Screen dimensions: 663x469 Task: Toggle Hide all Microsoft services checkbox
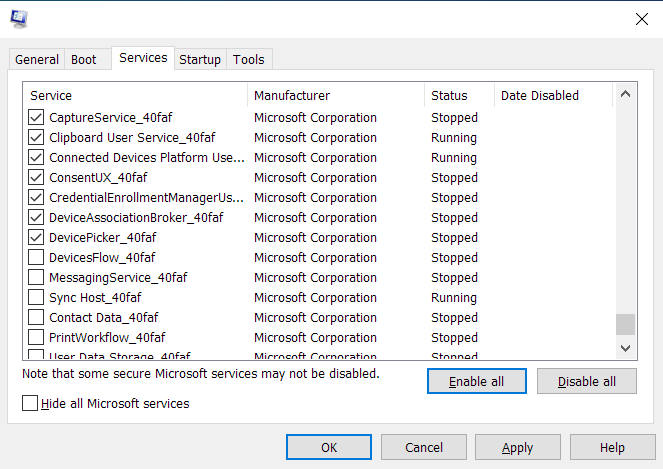30,404
